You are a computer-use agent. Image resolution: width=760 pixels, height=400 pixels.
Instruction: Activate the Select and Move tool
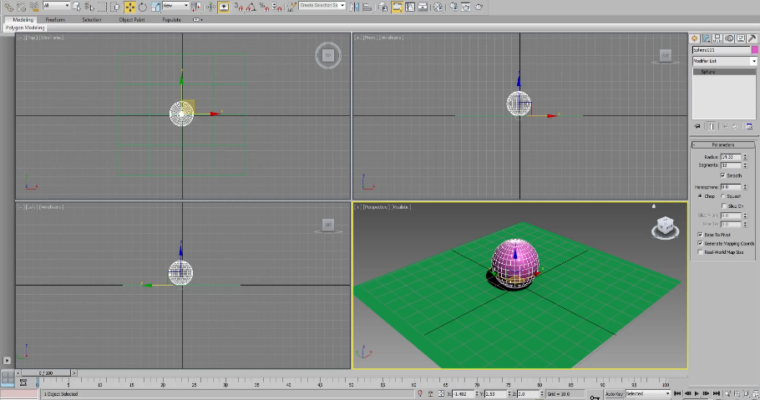pos(130,7)
